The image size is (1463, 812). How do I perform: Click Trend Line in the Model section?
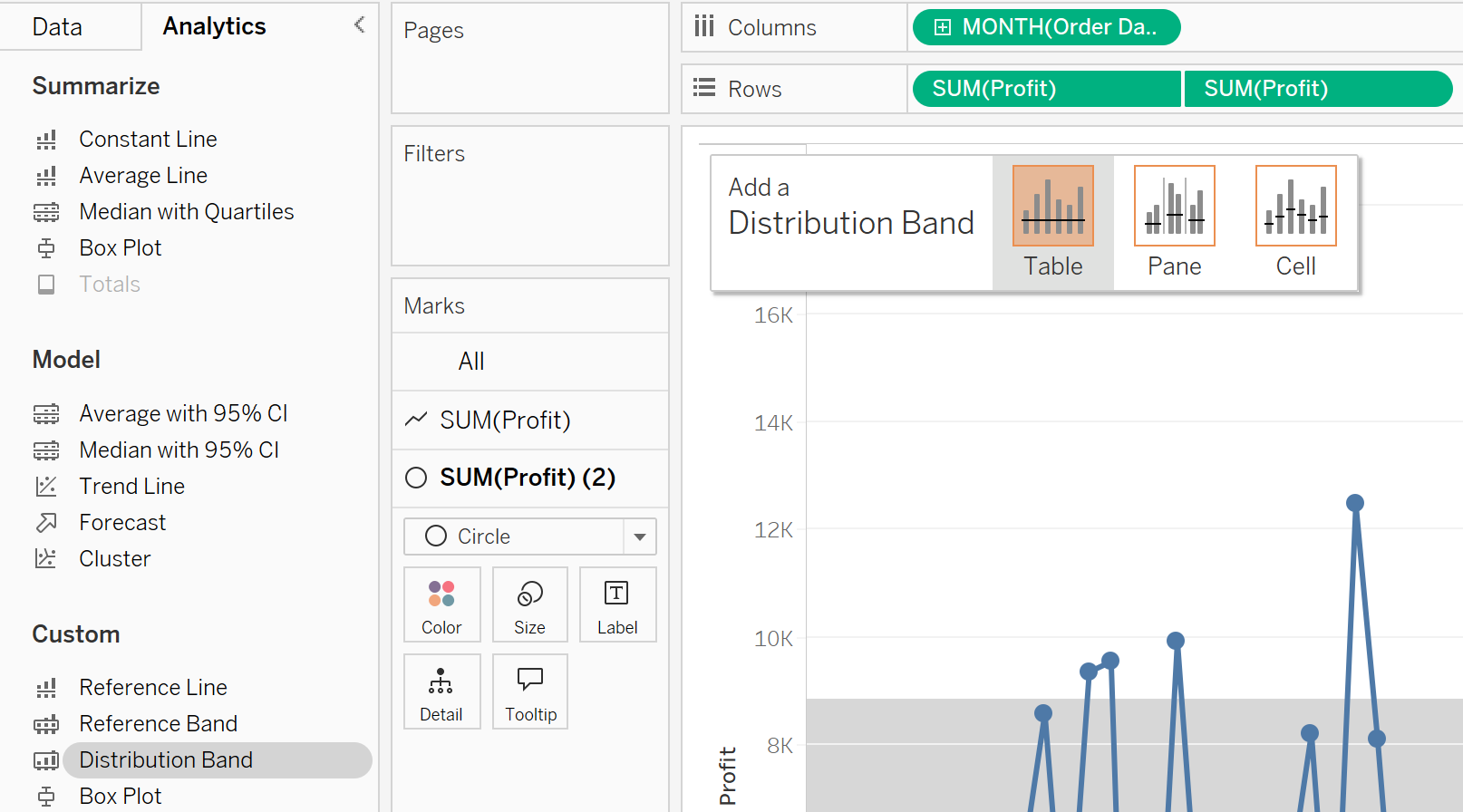[131, 487]
